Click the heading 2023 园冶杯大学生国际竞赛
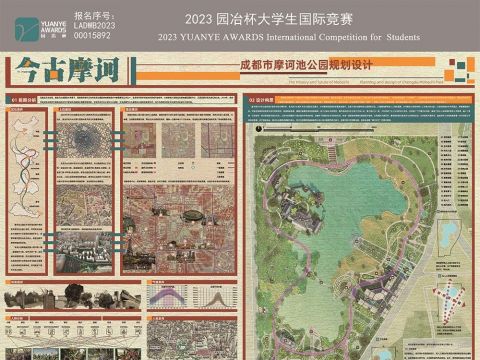Screen dimensions: 480x360 pos(269,19)
